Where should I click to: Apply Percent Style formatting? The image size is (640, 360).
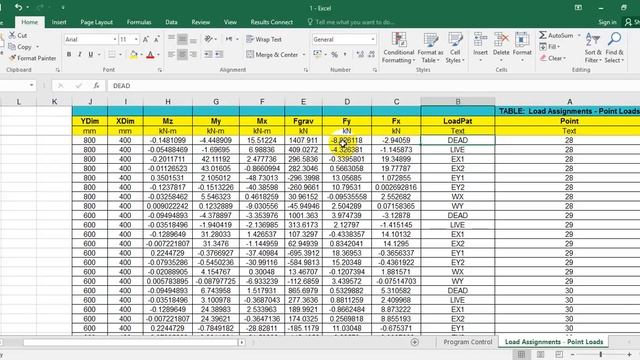click(334, 54)
